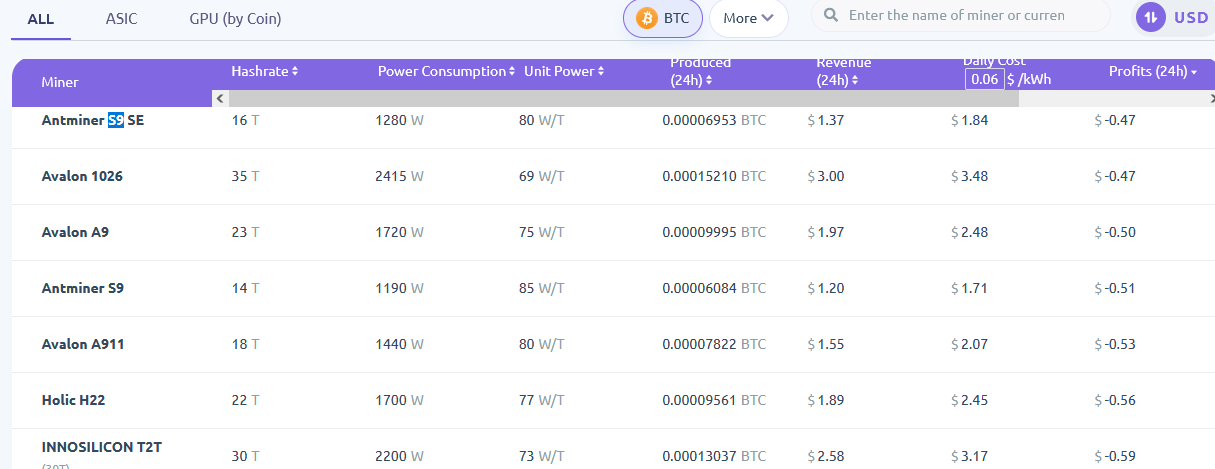Click the purple currency swap icon
This screenshot has width=1215, height=469.
point(1151,17)
